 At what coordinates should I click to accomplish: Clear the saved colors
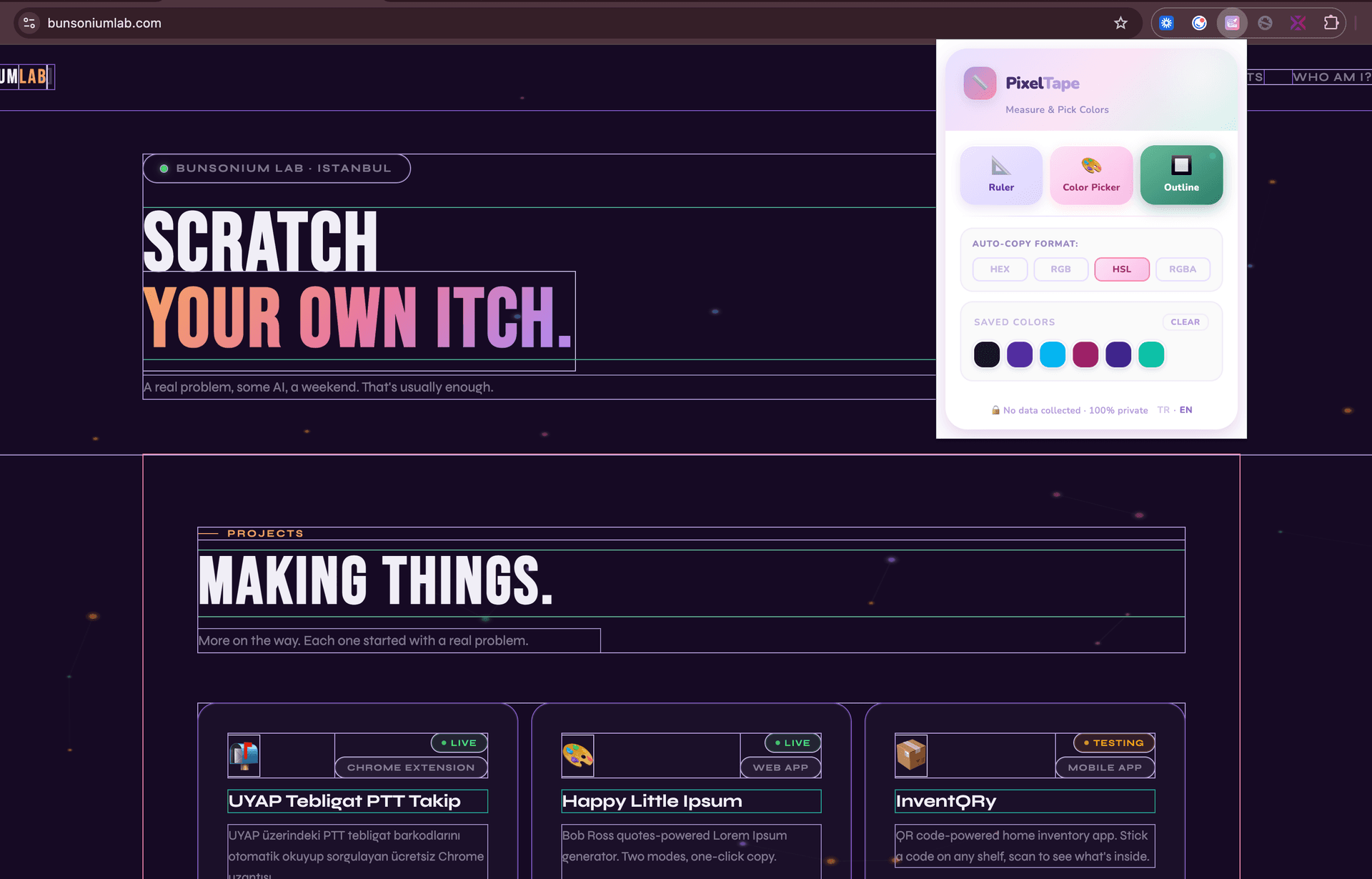(1185, 322)
